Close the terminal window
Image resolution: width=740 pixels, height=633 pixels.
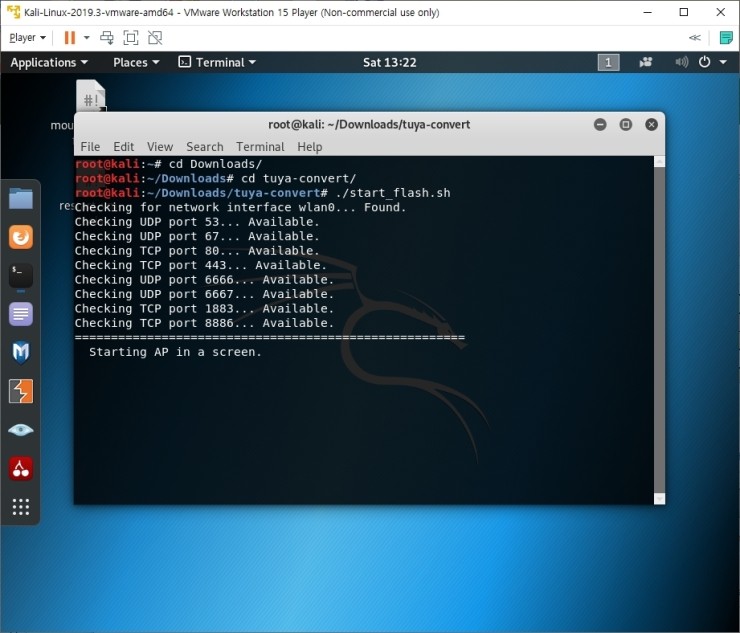[651, 125]
